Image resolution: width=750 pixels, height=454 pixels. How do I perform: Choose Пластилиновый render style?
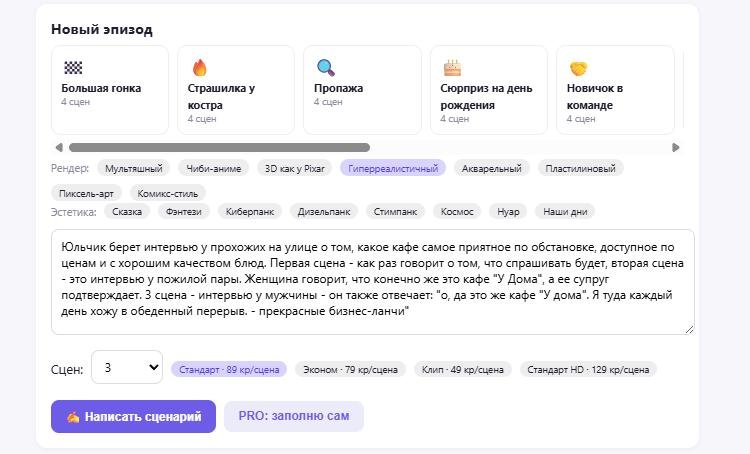tap(581, 168)
